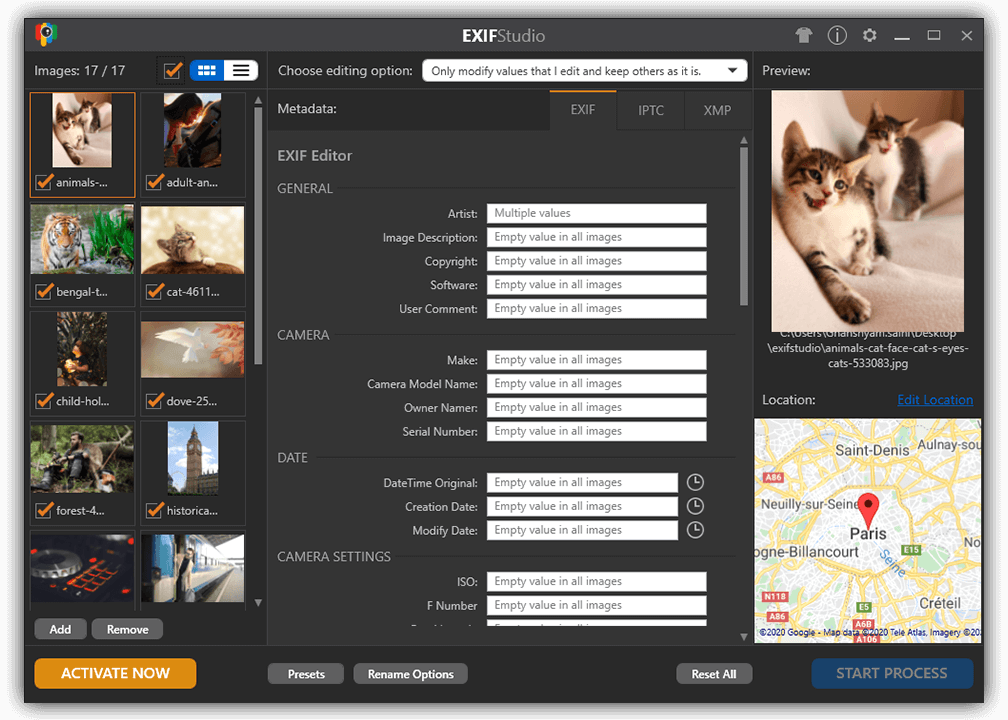
Task: Open the settings gear icon
Action: pos(870,35)
